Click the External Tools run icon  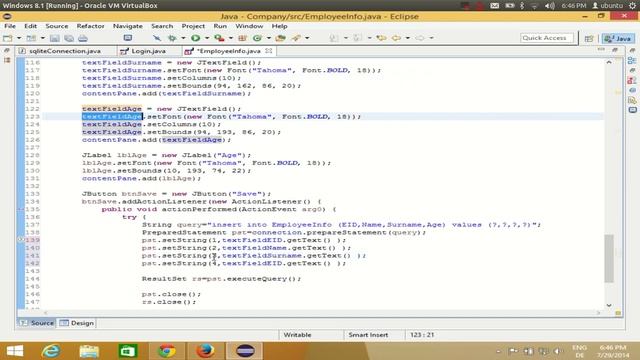coord(219,38)
